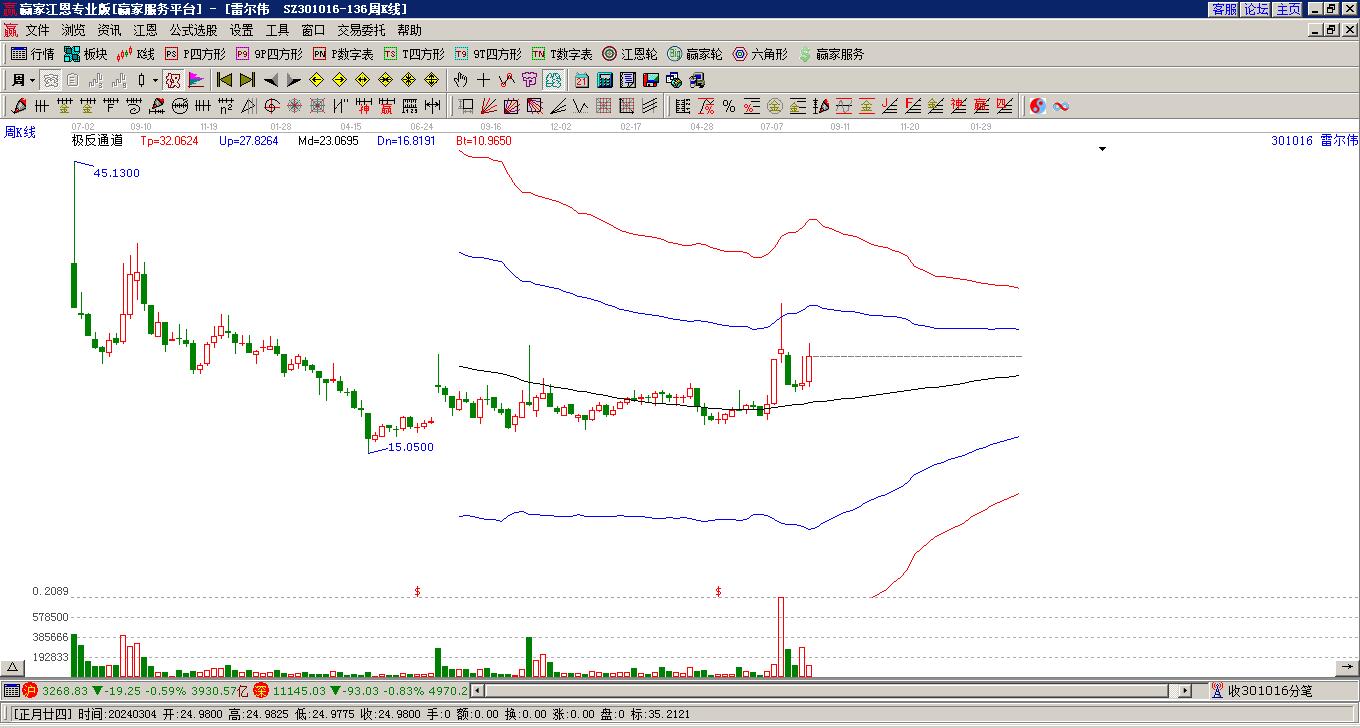The image size is (1360, 728).
Task: Click the yin-yang icon in drawing toolbar
Action: pyautogui.click(x=1037, y=106)
